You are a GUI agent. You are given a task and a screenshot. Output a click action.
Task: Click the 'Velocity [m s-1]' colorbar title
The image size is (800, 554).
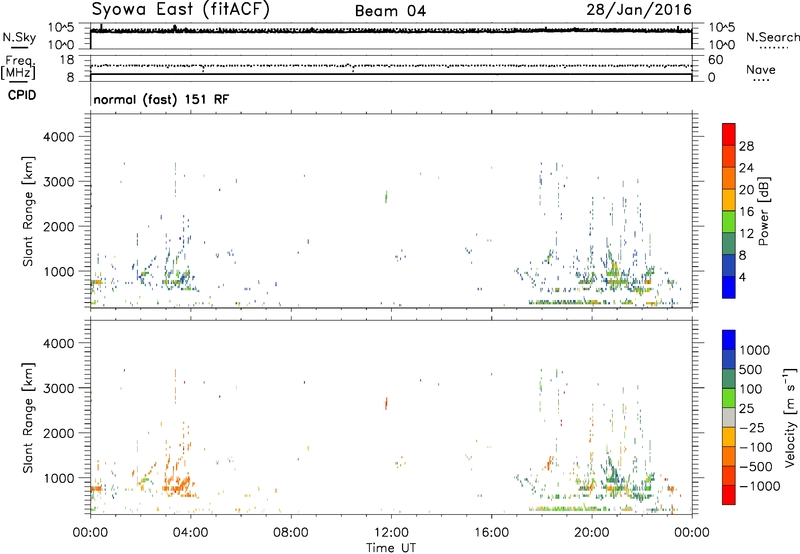(x=790, y=417)
